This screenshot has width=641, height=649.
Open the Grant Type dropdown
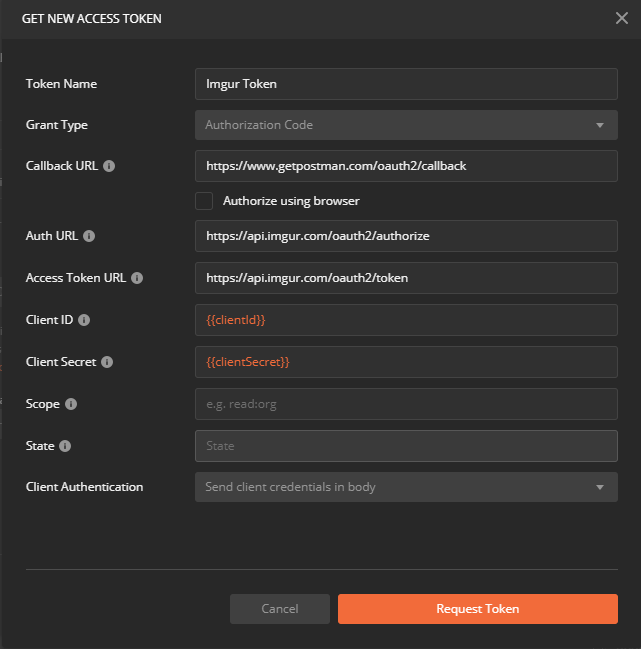coord(406,125)
